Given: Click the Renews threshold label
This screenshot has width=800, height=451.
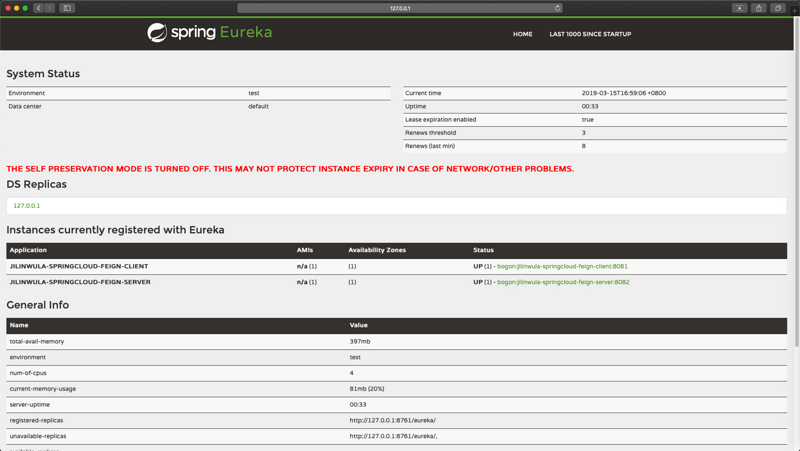Looking at the screenshot, I should [431, 133].
